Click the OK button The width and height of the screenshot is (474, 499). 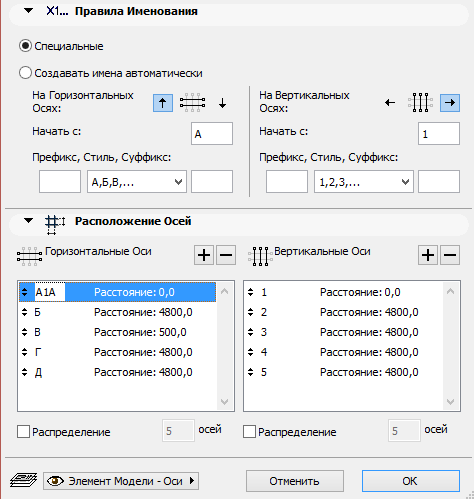(411, 481)
